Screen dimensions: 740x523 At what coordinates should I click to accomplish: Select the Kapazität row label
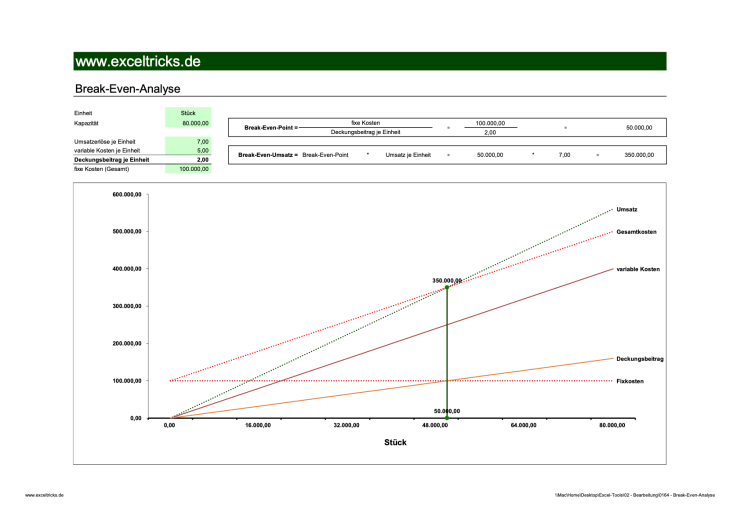click(86, 123)
